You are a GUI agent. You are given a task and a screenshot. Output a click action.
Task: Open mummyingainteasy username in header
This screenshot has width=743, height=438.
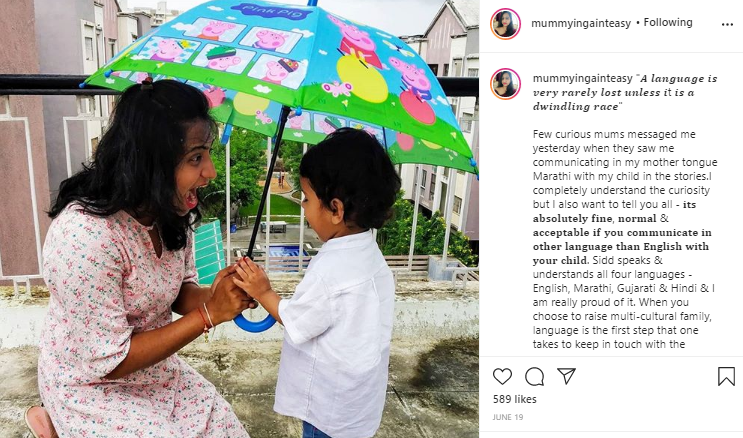coord(581,23)
